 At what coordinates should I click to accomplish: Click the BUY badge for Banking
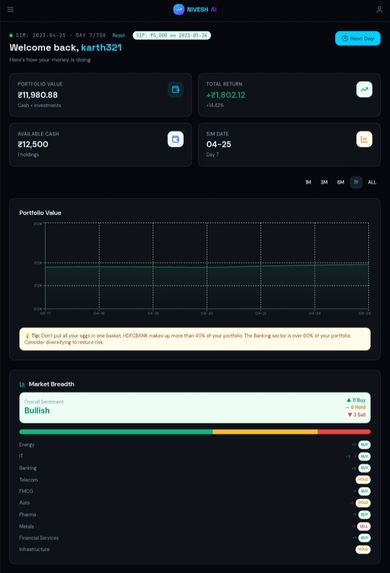point(364,468)
